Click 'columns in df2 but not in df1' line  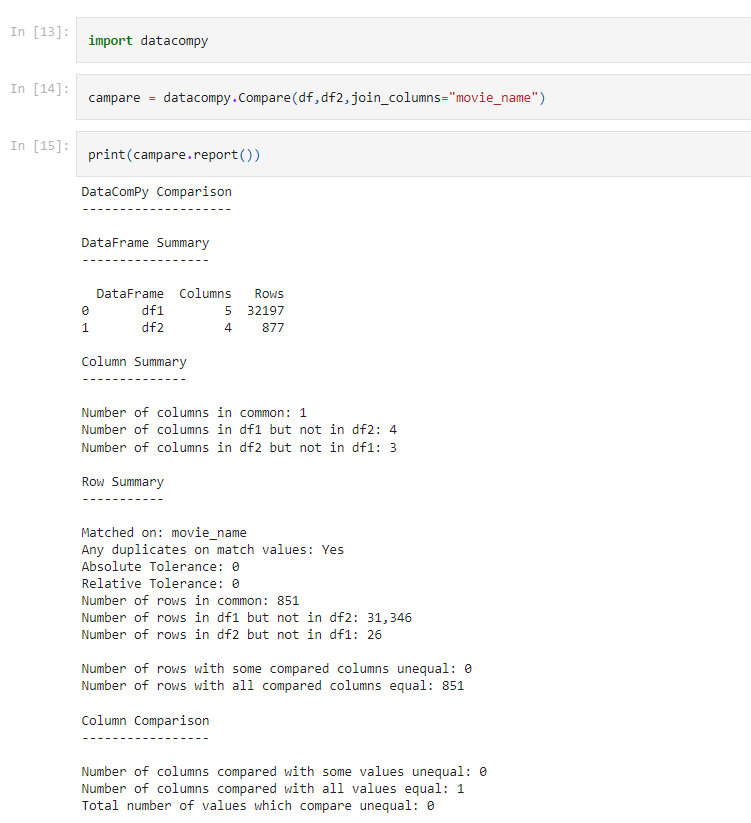point(239,448)
